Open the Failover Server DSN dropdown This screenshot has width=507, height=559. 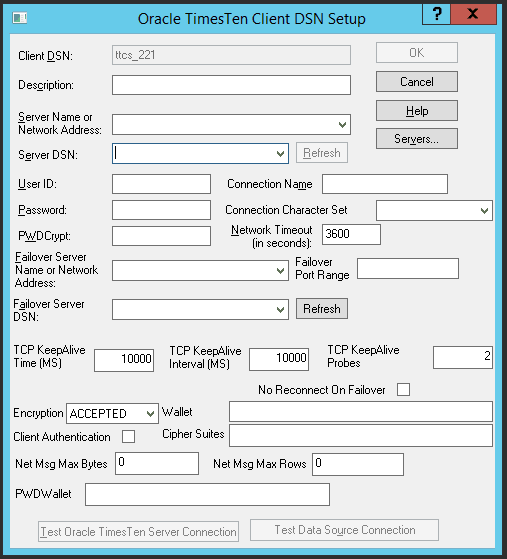(281, 309)
